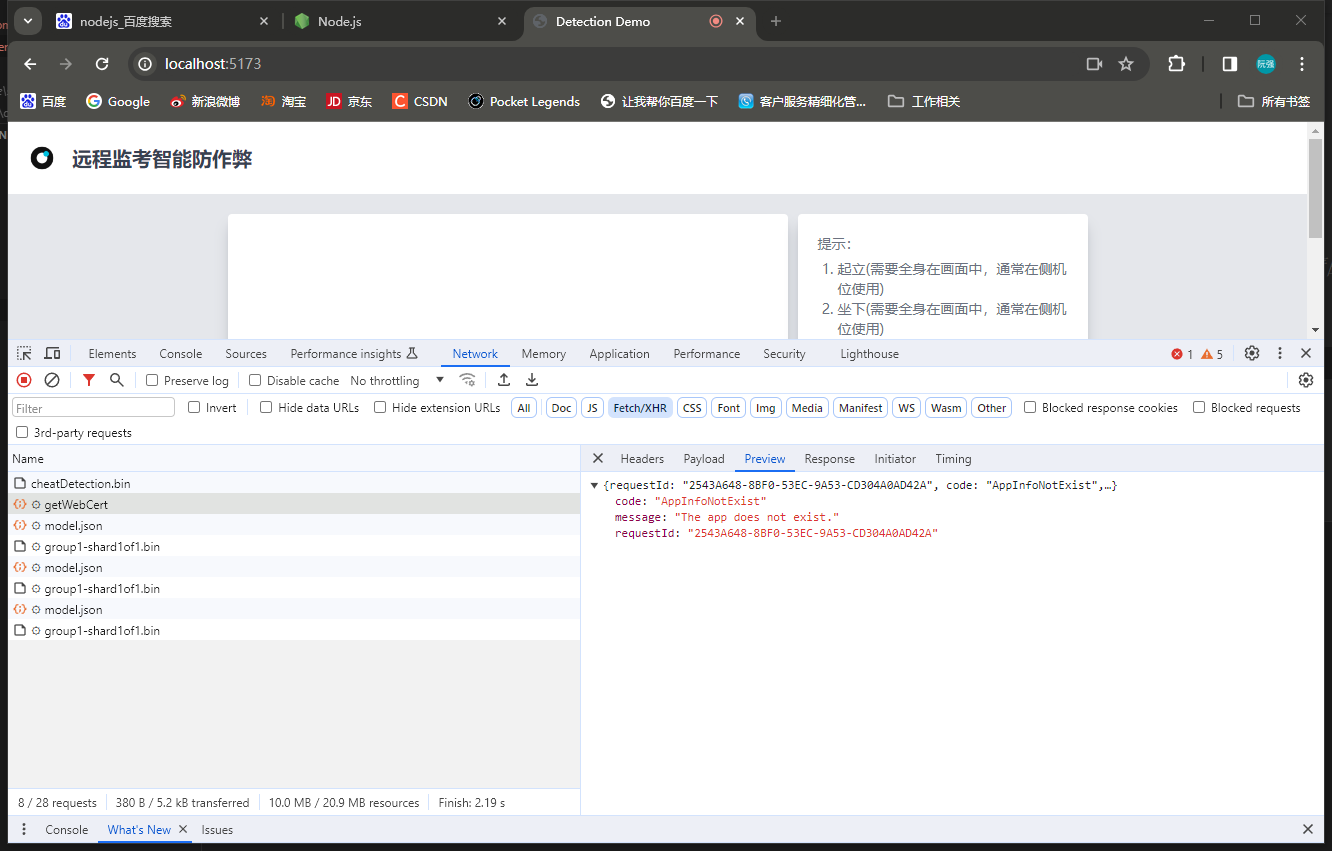This screenshot has height=851, width=1332.
Task: Close the bottom drawer panel
Action: pyautogui.click(x=1307, y=829)
